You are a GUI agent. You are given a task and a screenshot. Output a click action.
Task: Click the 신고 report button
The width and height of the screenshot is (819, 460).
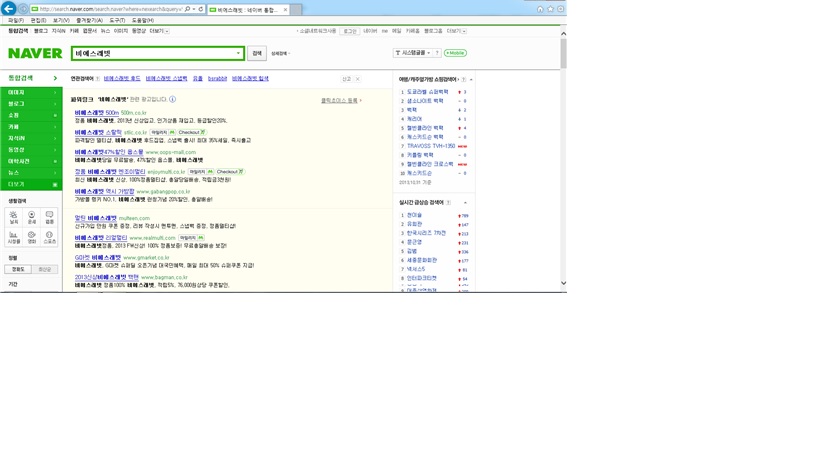coord(346,79)
